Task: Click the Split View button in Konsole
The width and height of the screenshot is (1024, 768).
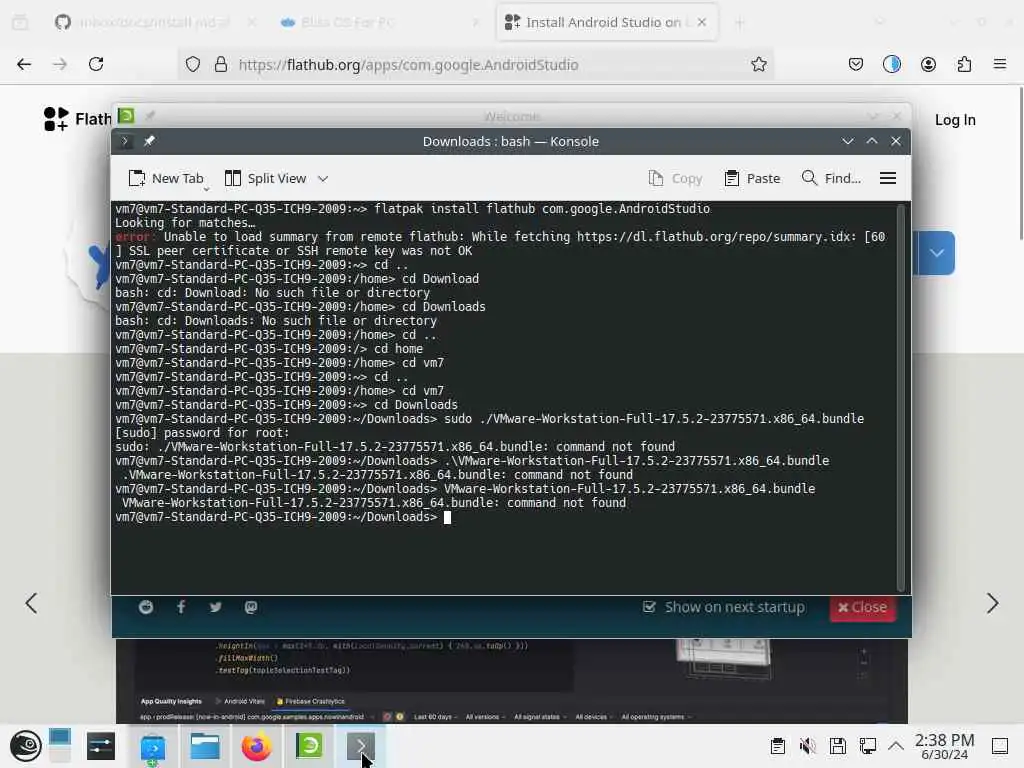Action: (x=265, y=178)
